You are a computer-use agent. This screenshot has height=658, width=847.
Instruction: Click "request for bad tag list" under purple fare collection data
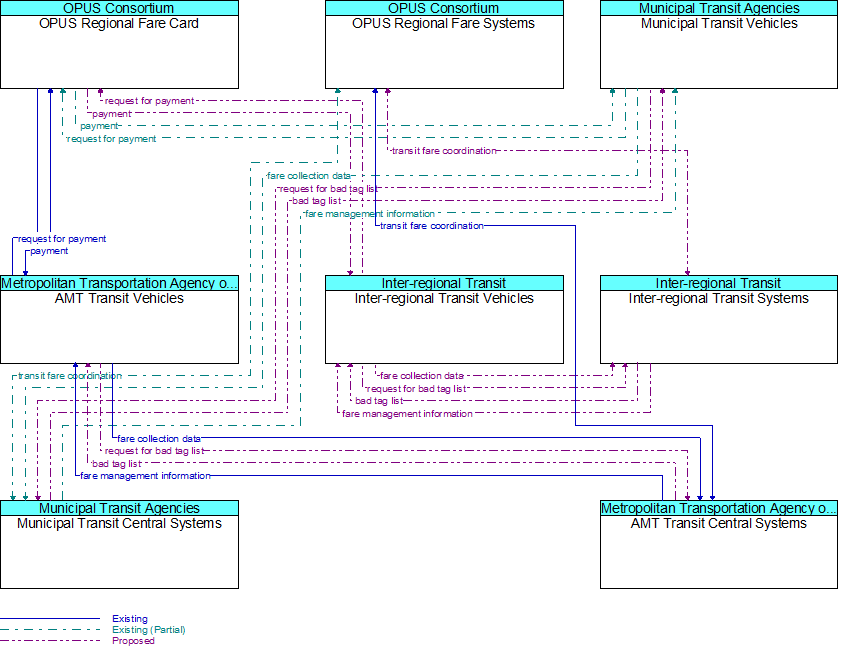tap(416, 388)
